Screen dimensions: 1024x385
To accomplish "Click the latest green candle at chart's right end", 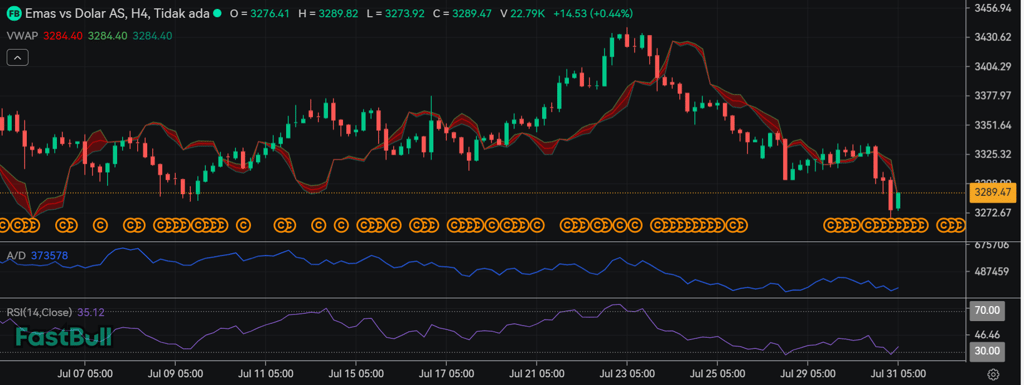I will [899, 201].
